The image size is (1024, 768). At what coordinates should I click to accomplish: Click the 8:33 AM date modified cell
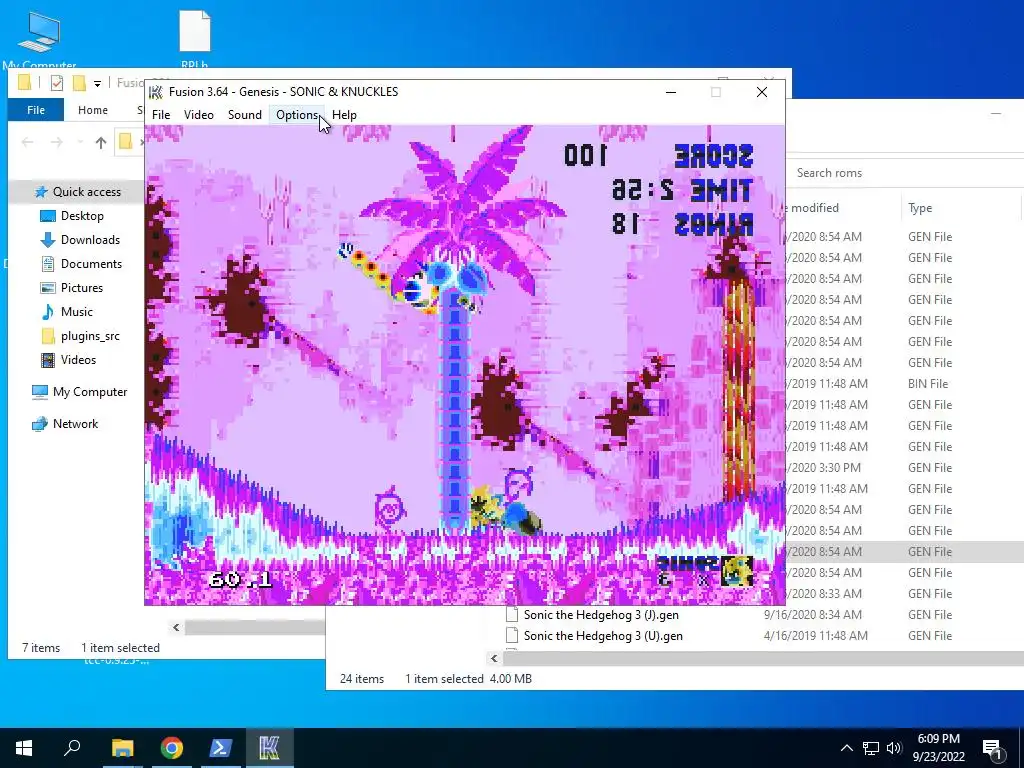tap(824, 594)
